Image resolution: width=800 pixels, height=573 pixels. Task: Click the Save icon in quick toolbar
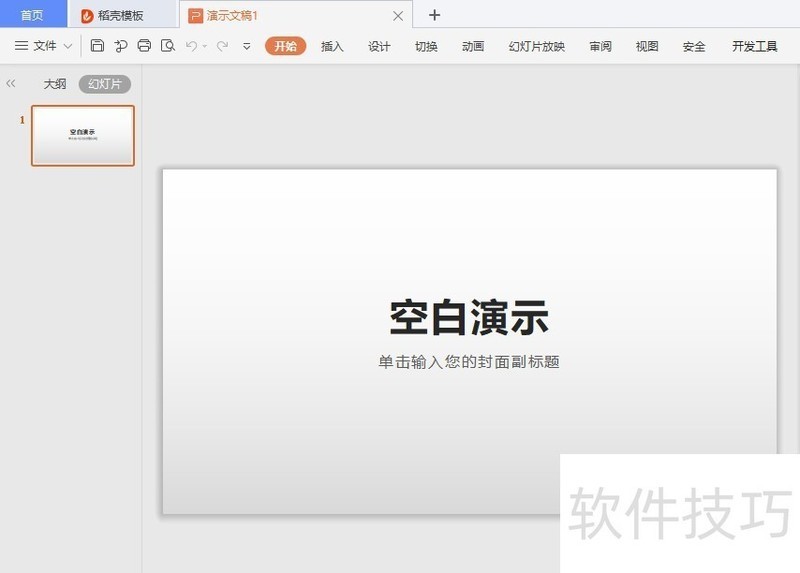point(97,46)
